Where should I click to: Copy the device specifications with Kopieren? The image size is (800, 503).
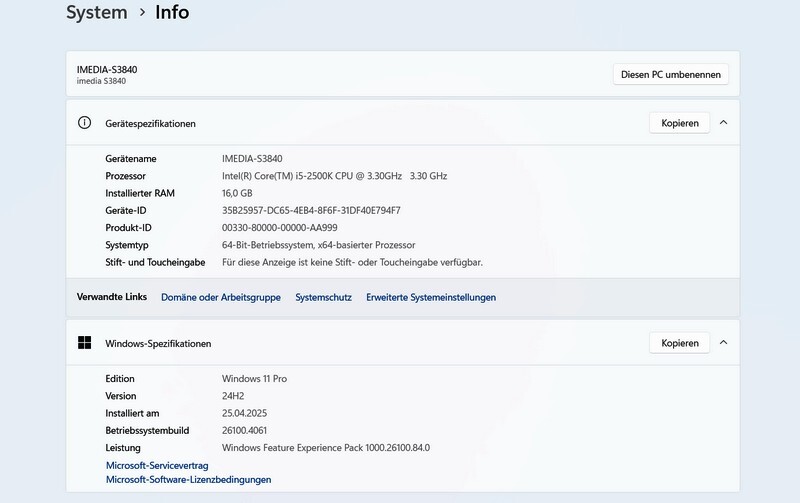pos(680,123)
